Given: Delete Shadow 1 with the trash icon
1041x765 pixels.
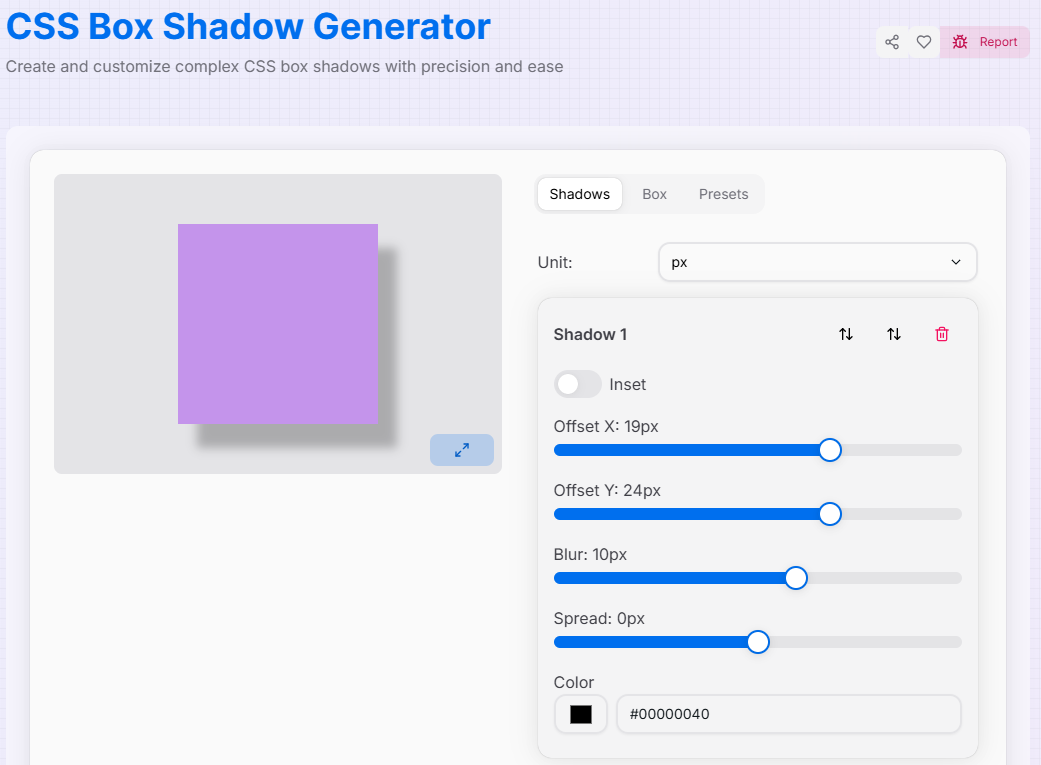Looking at the screenshot, I should pyautogui.click(x=941, y=334).
